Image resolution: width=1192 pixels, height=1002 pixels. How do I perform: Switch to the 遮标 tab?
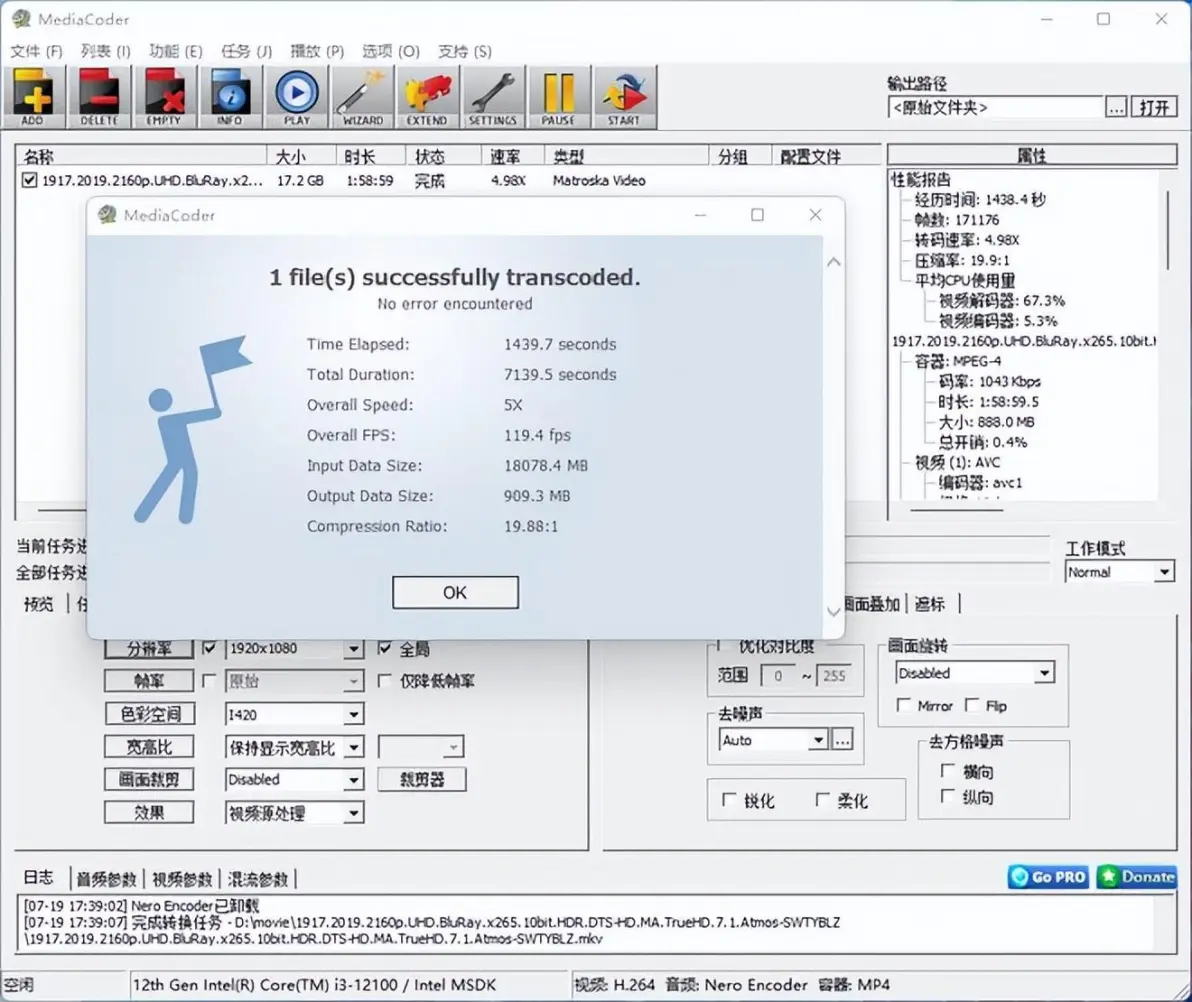(930, 604)
